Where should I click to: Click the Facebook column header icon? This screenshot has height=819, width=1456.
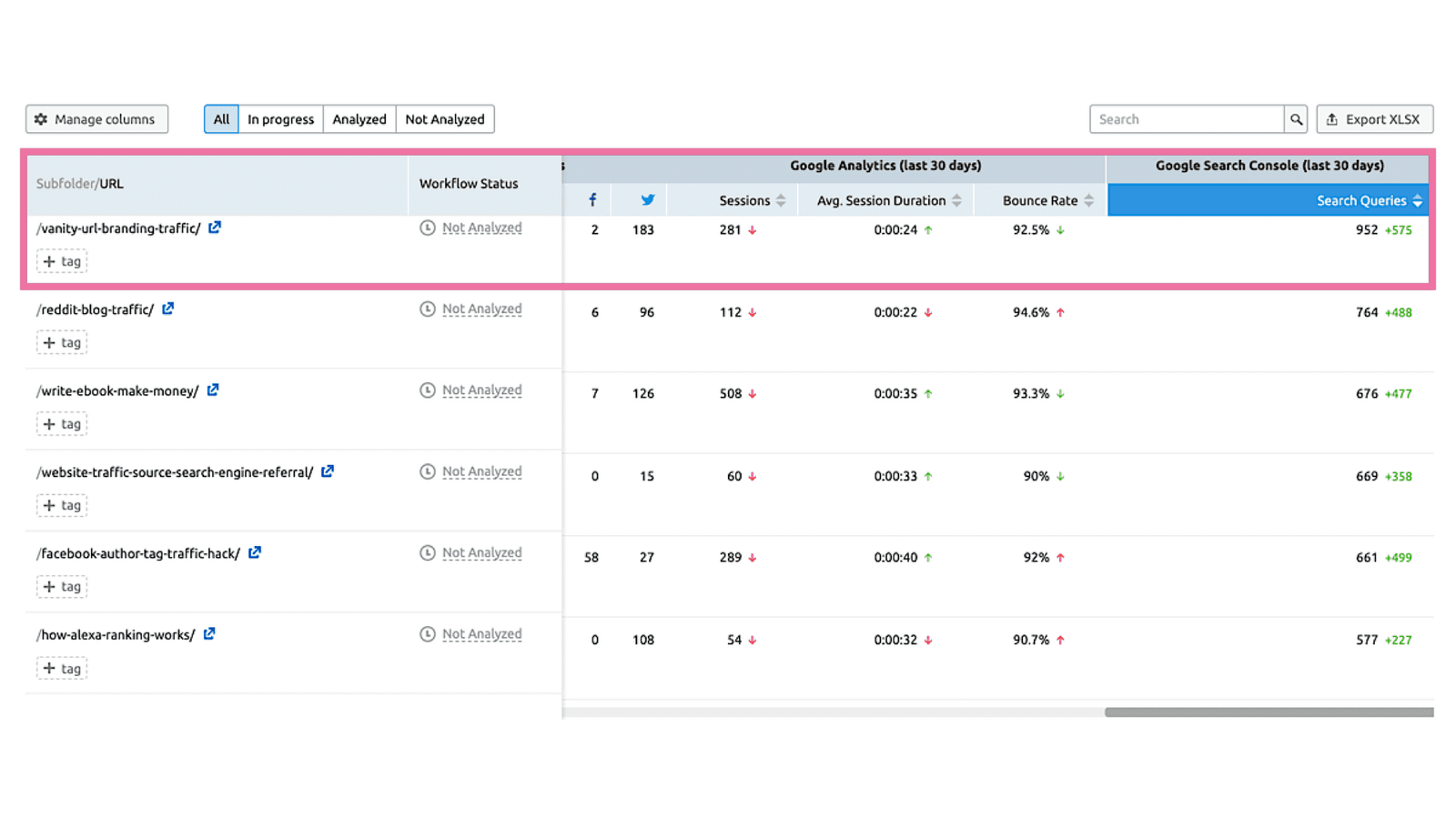point(592,199)
